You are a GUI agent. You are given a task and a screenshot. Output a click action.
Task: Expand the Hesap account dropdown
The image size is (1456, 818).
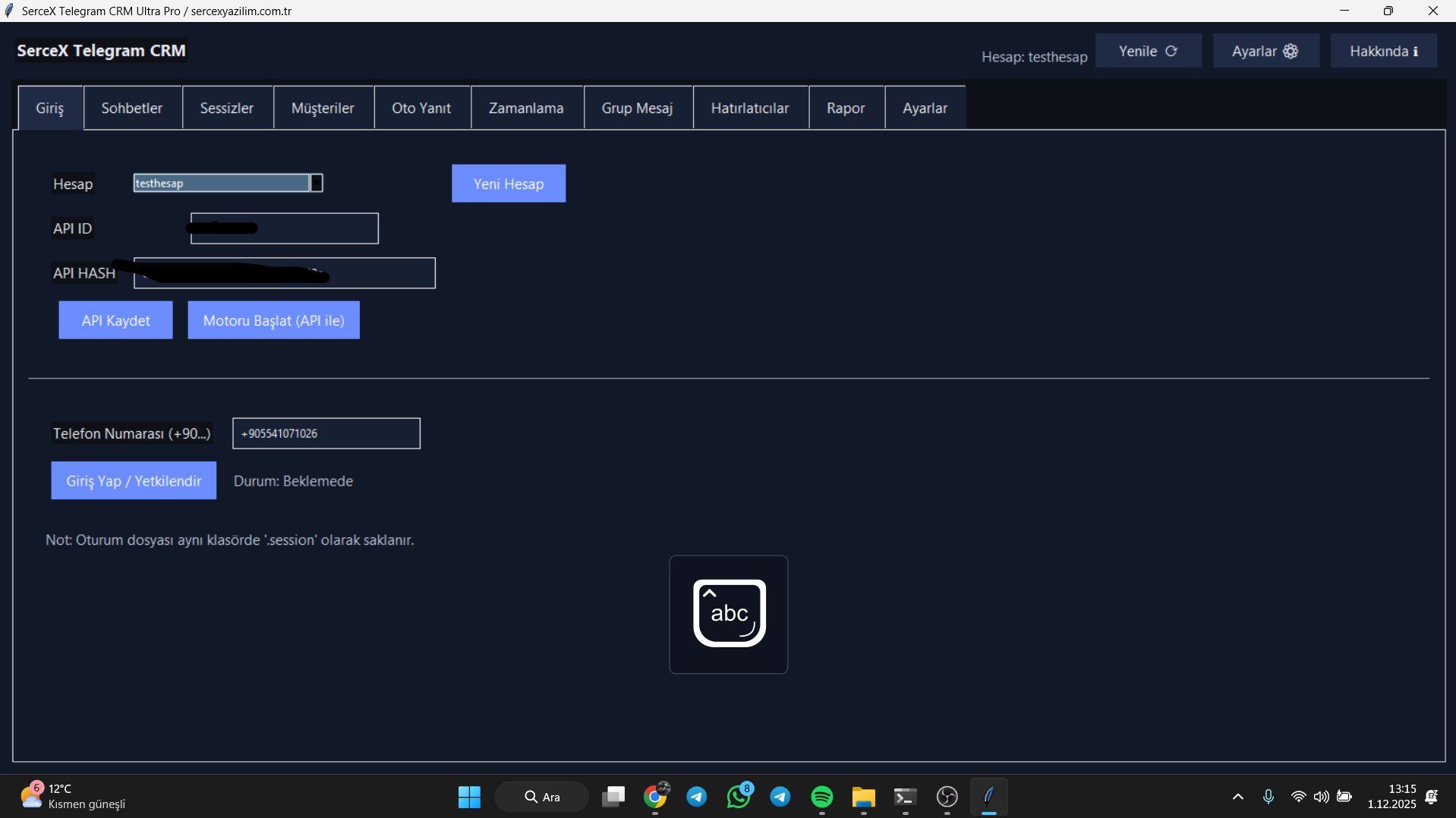point(317,183)
